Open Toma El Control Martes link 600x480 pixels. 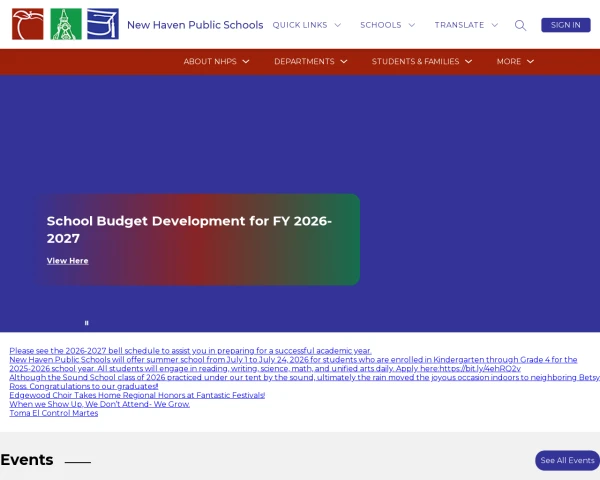(54, 413)
